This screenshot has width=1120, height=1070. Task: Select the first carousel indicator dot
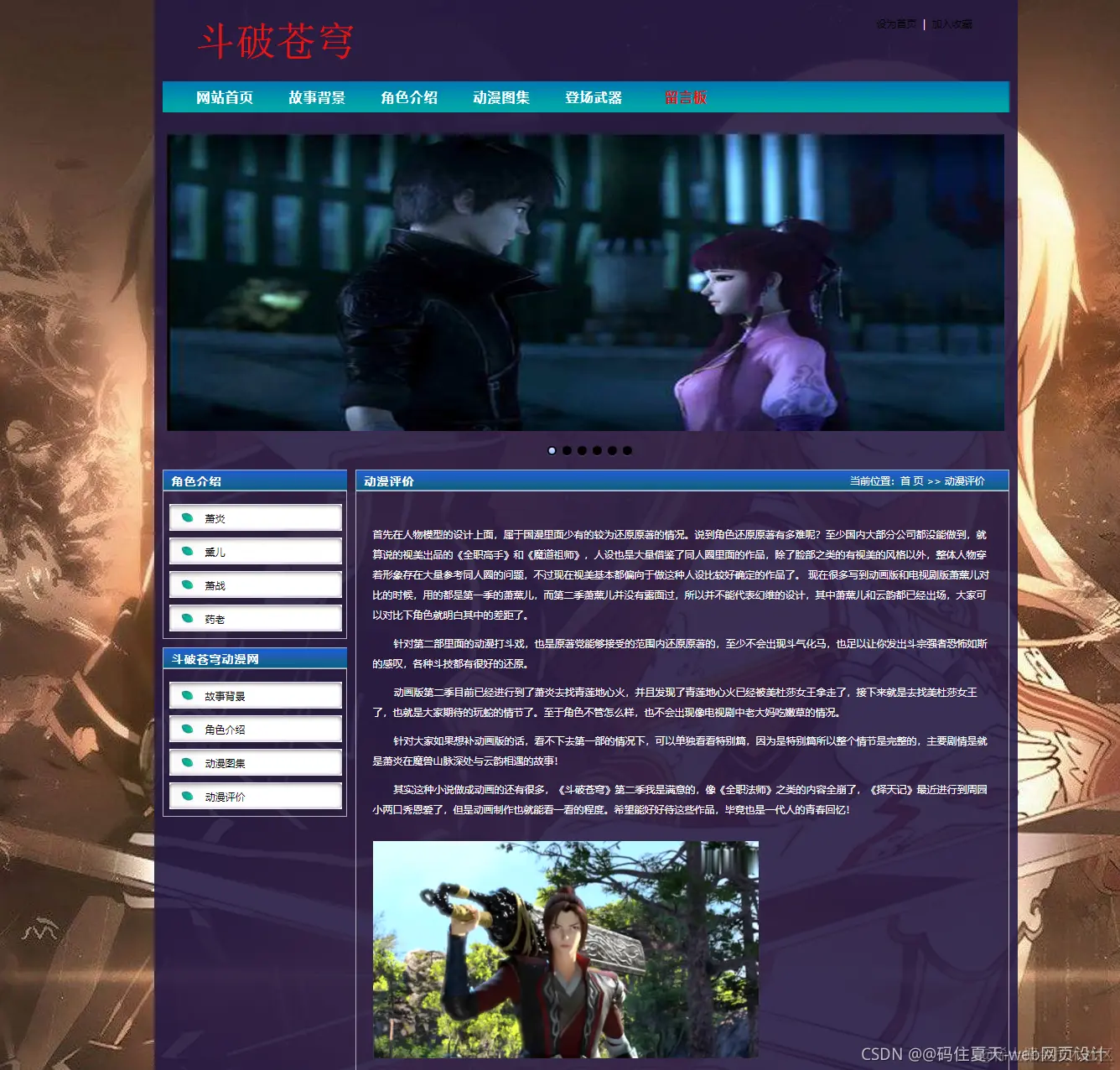(x=552, y=450)
